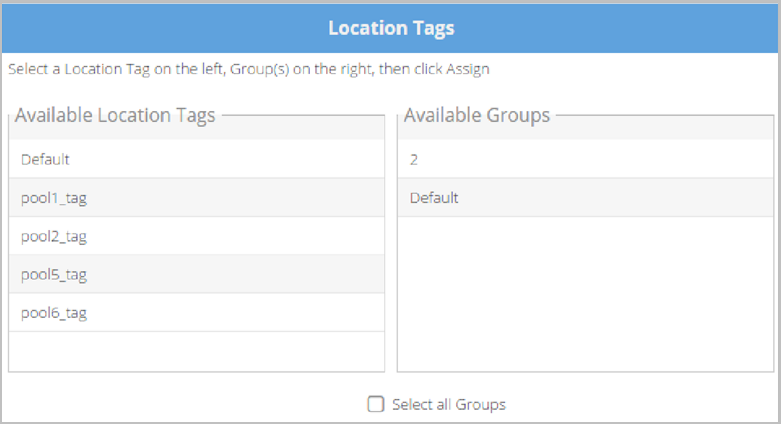
Task: Click the word Group(s) in the instructions
Action: [260, 69]
